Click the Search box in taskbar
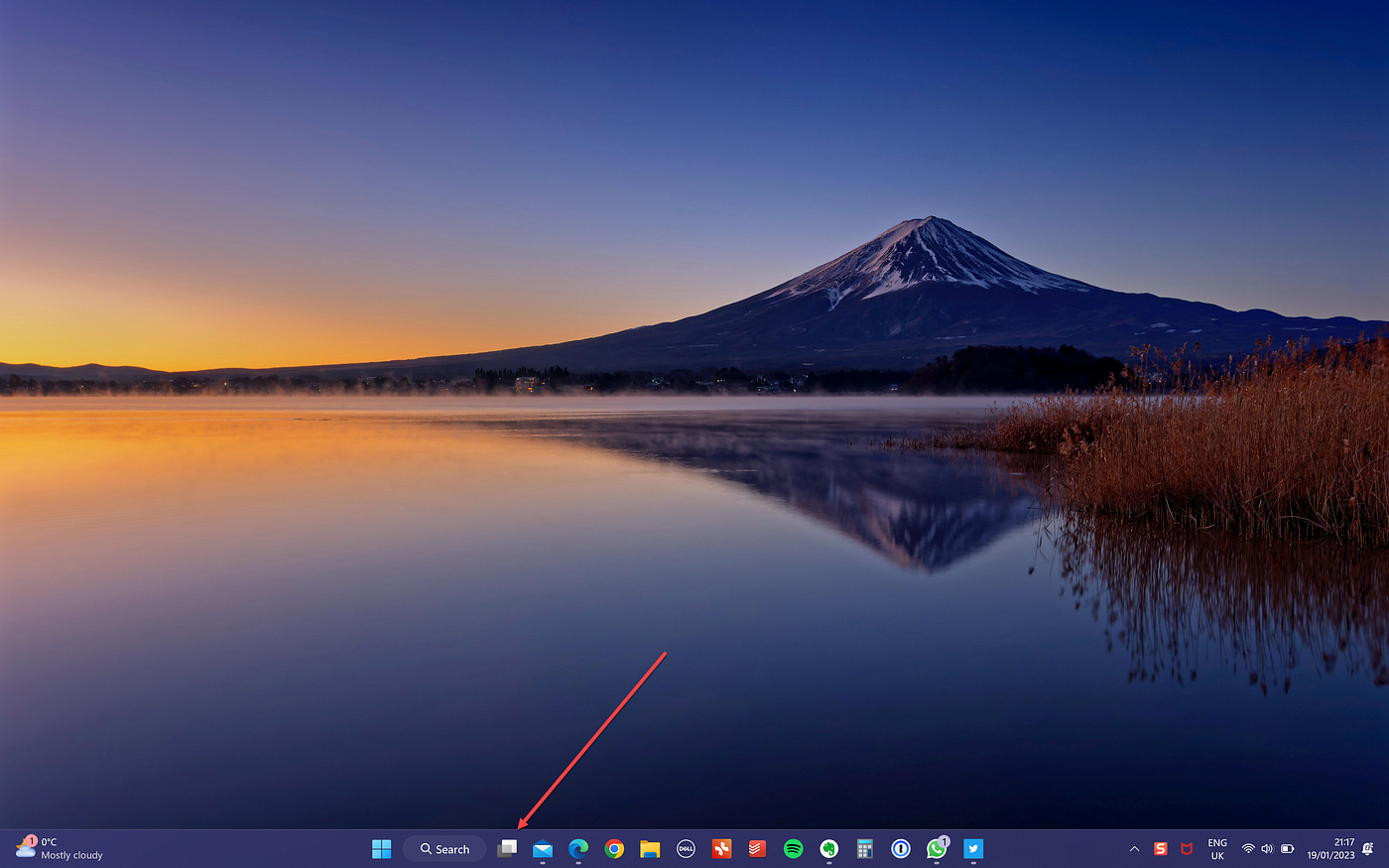Image resolution: width=1389 pixels, height=868 pixels. [x=444, y=849]
